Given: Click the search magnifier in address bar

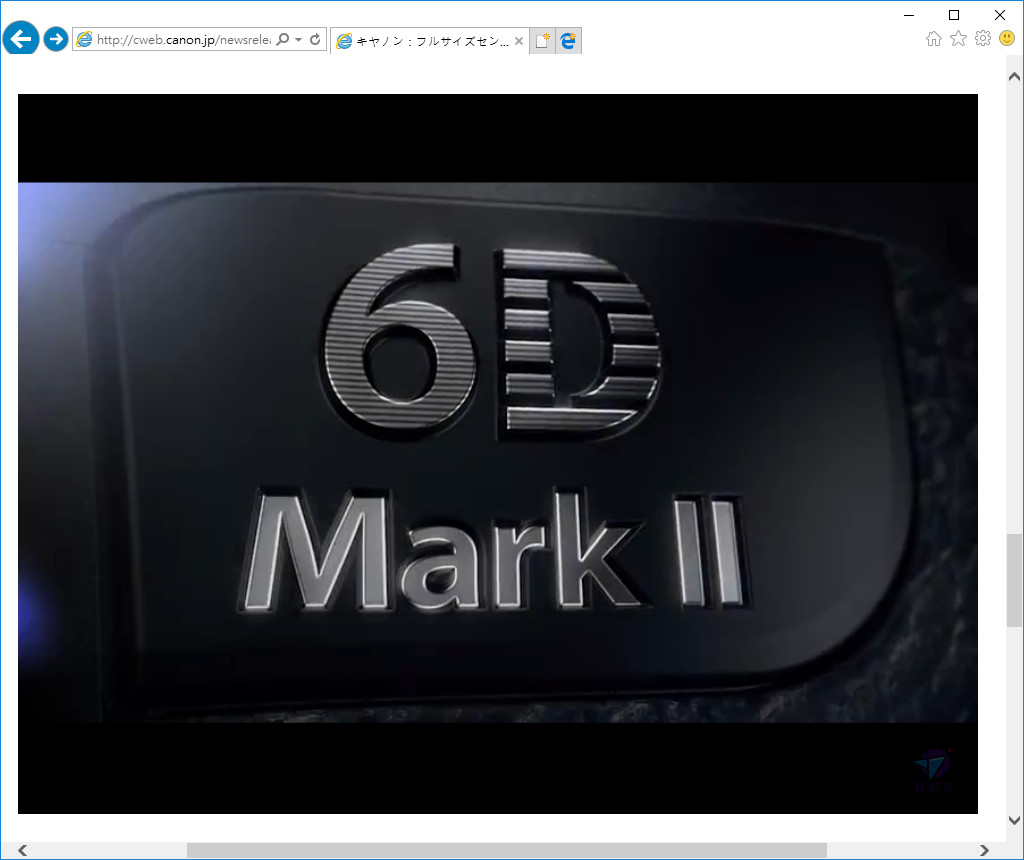Looking at the screenshot, I should [x=283, y=40].
